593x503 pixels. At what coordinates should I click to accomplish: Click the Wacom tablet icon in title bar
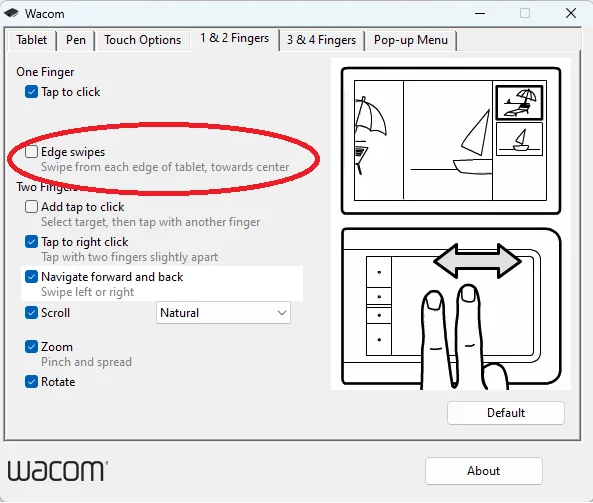[x=11, y=14]
